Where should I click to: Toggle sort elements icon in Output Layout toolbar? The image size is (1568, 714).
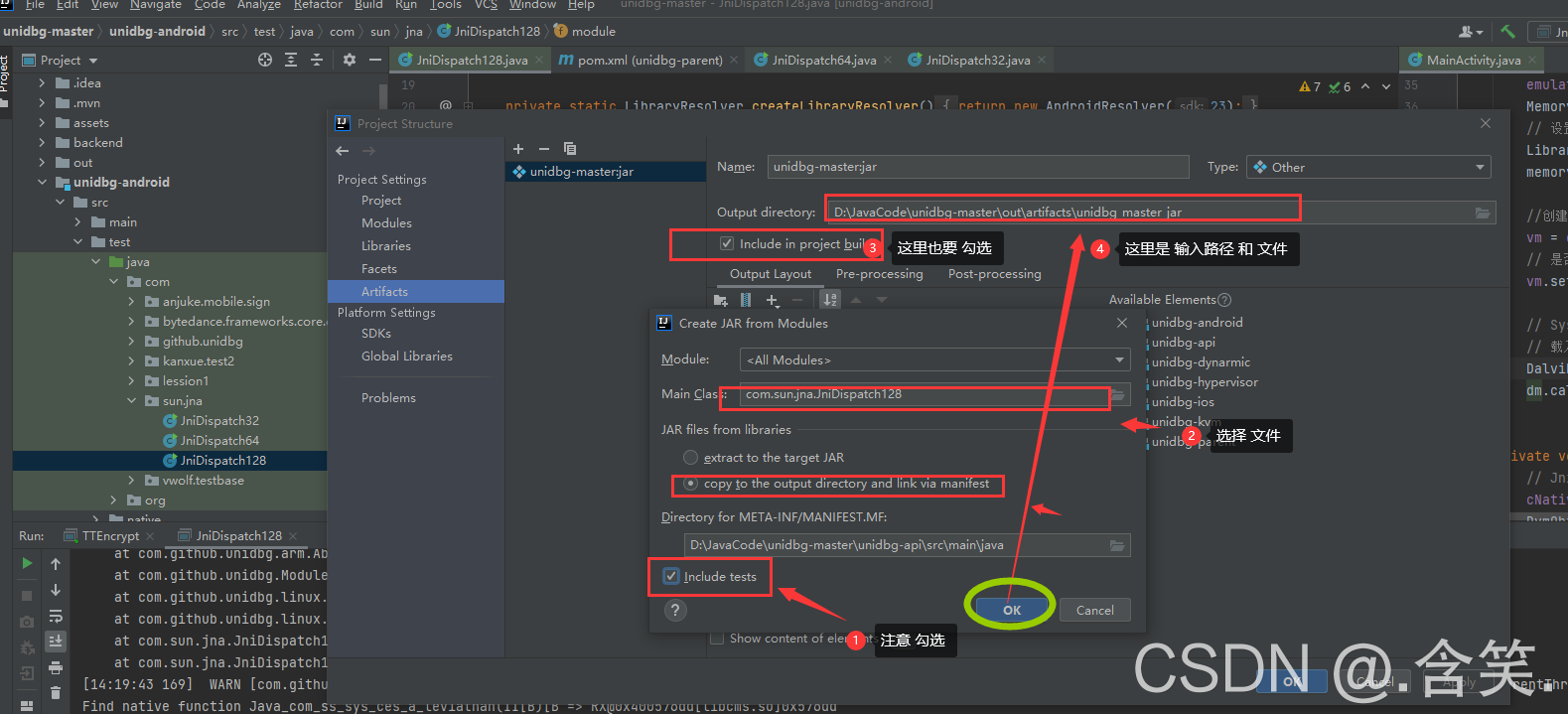point(830,300)
